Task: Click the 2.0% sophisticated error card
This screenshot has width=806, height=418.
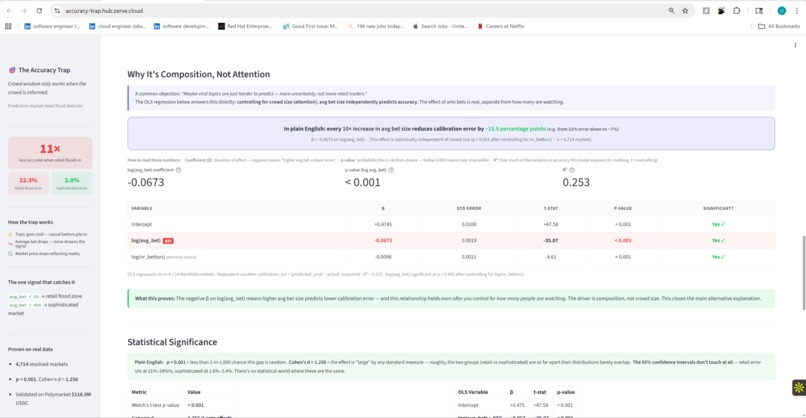Action: click(x=71, y=183)
